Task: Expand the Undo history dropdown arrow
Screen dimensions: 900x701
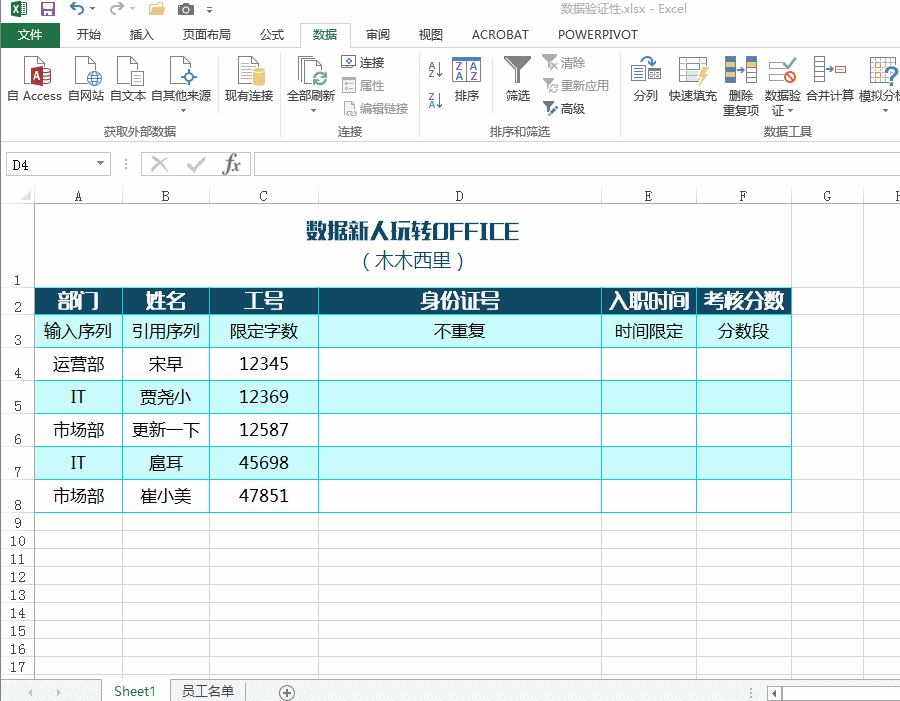Action: click(92, 9)
